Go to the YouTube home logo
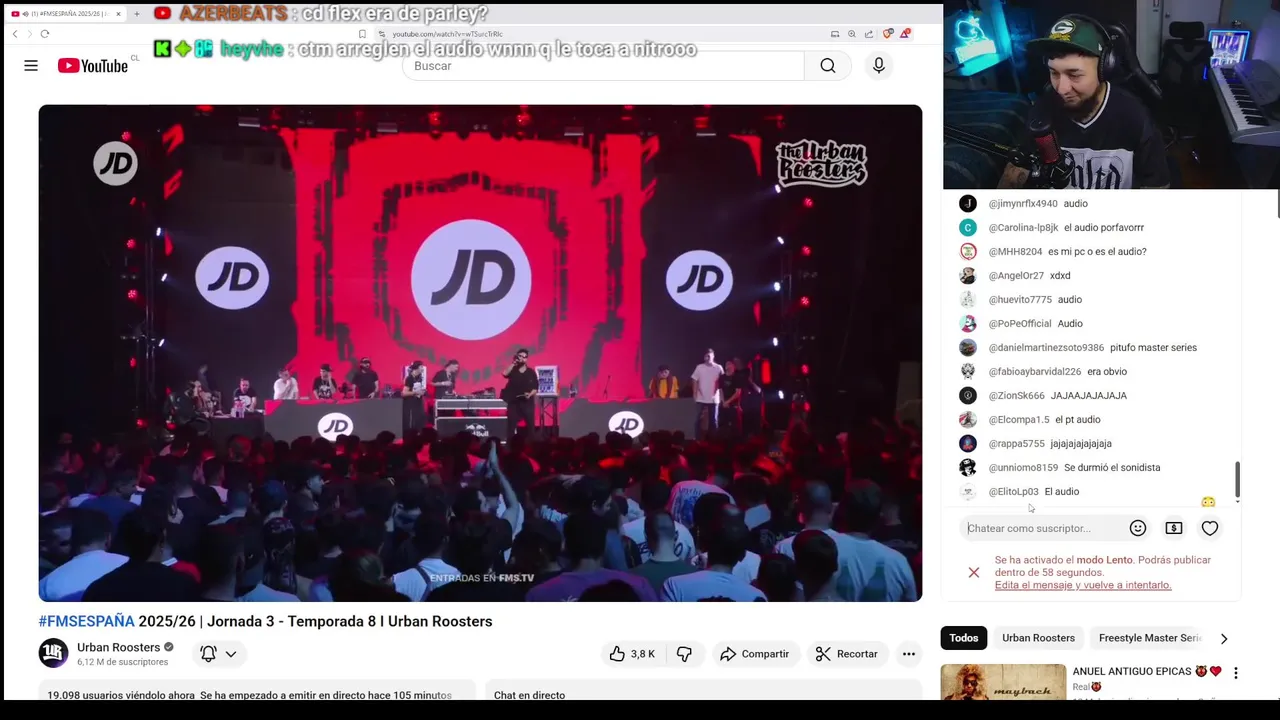 (93, 66)
